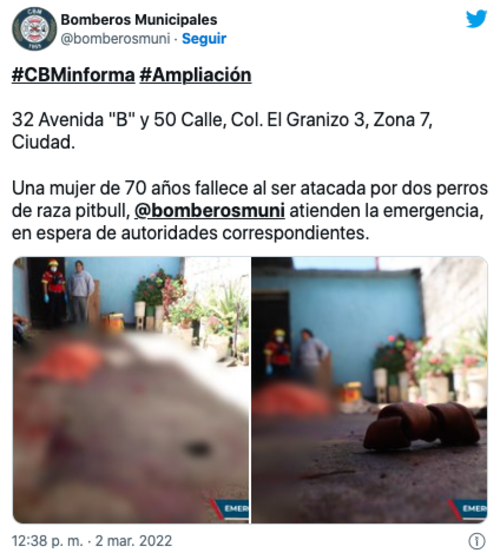Click the @bomberosmuni mention in tweet text
The width and height of the screenshot is (500, 553).
tap(209, 211)
